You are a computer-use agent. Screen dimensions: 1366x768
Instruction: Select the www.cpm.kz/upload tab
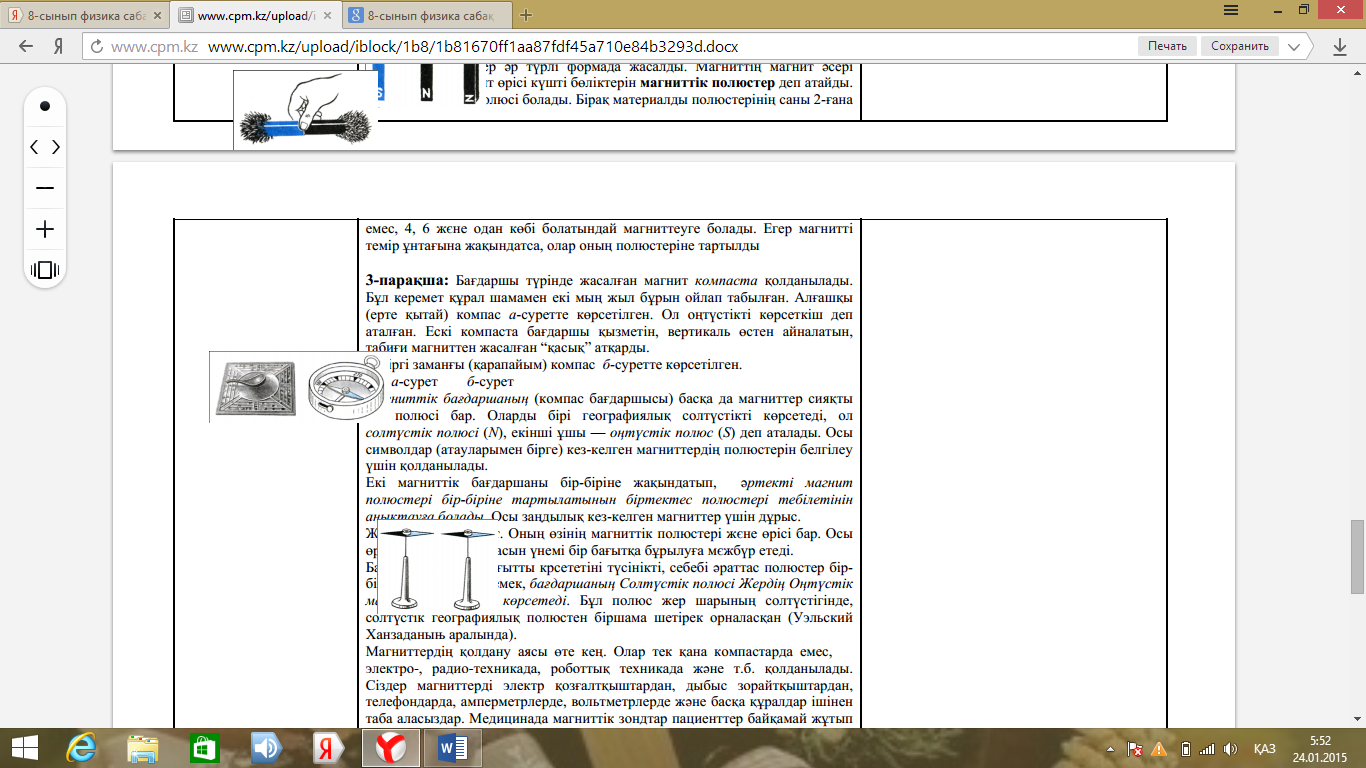[x=256, y=15]
